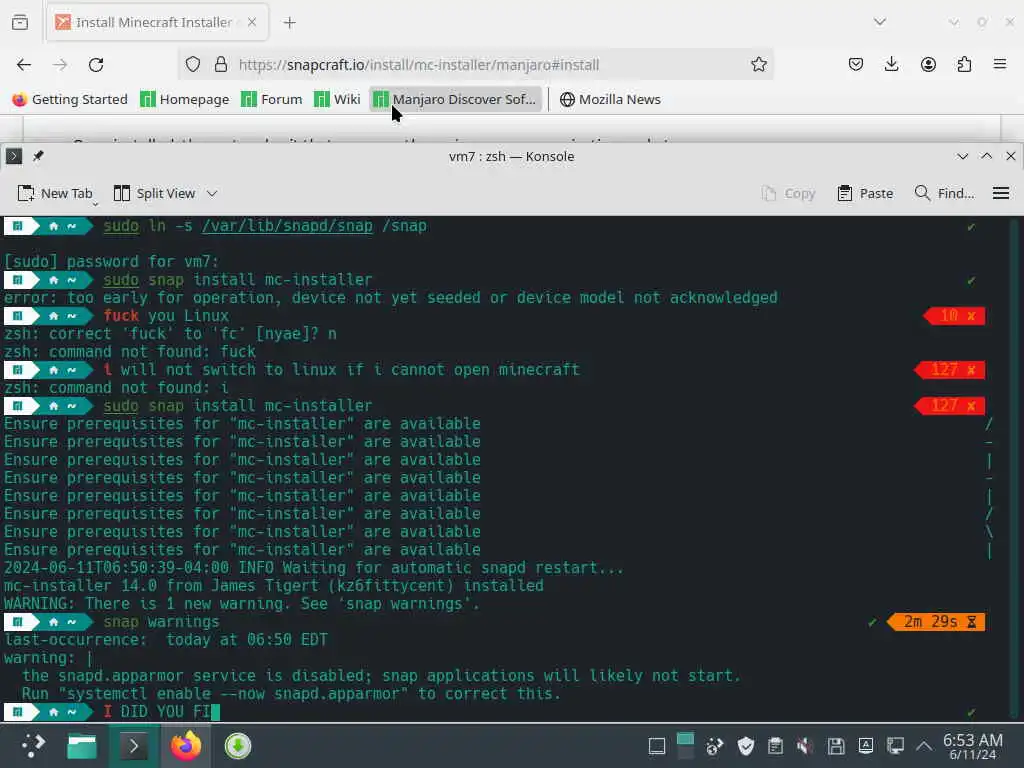Open tracking protection shield in address bar
This screenshot has width=1024, height=768.
(193, 64)
